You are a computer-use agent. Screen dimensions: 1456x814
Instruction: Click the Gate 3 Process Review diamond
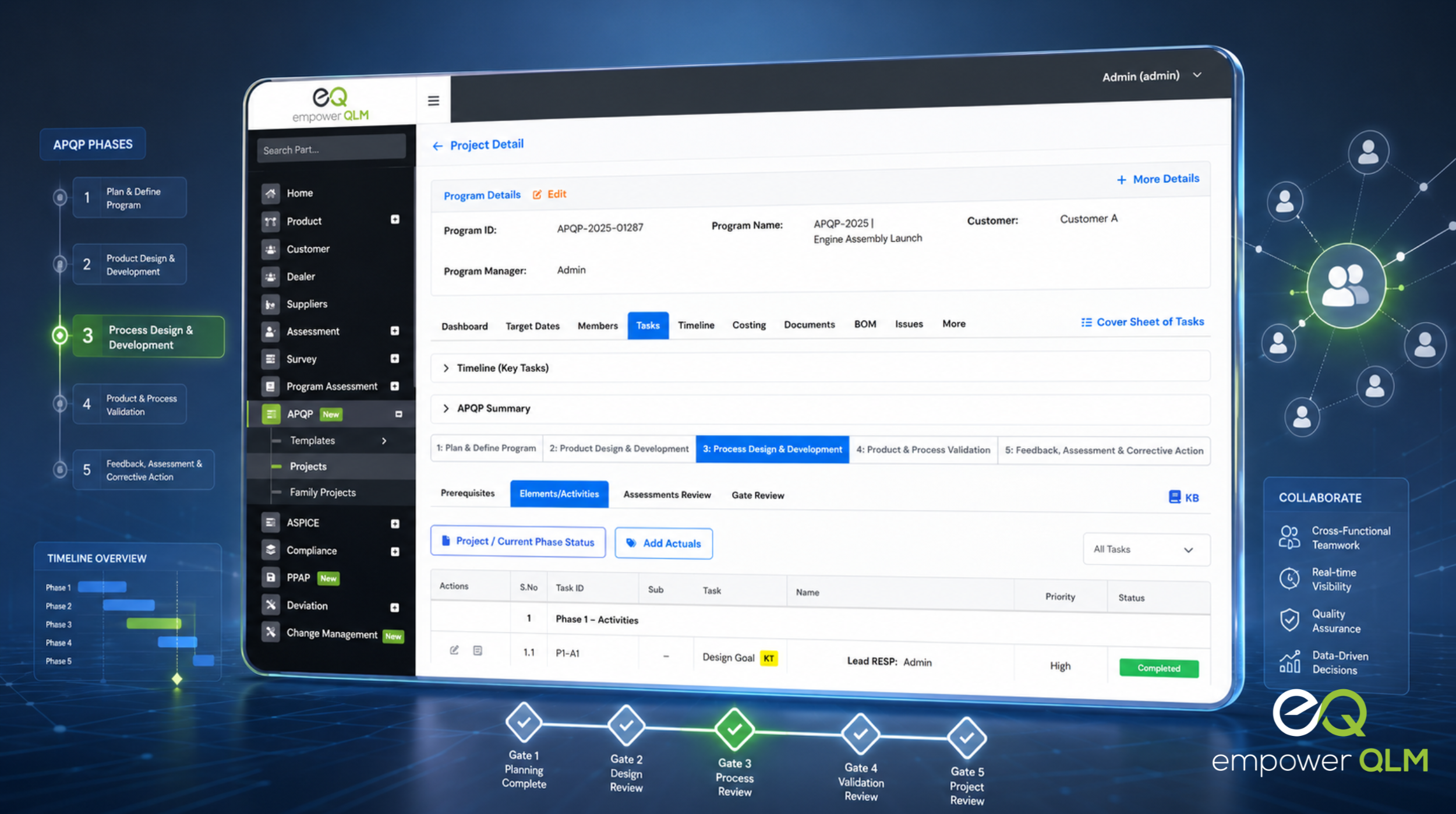(734, 729)
